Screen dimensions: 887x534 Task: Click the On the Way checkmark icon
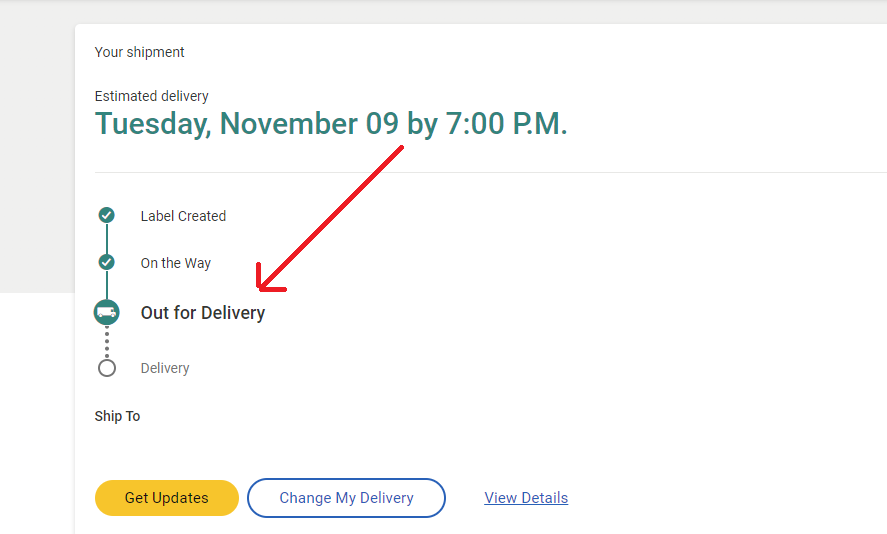coord(106,262)
